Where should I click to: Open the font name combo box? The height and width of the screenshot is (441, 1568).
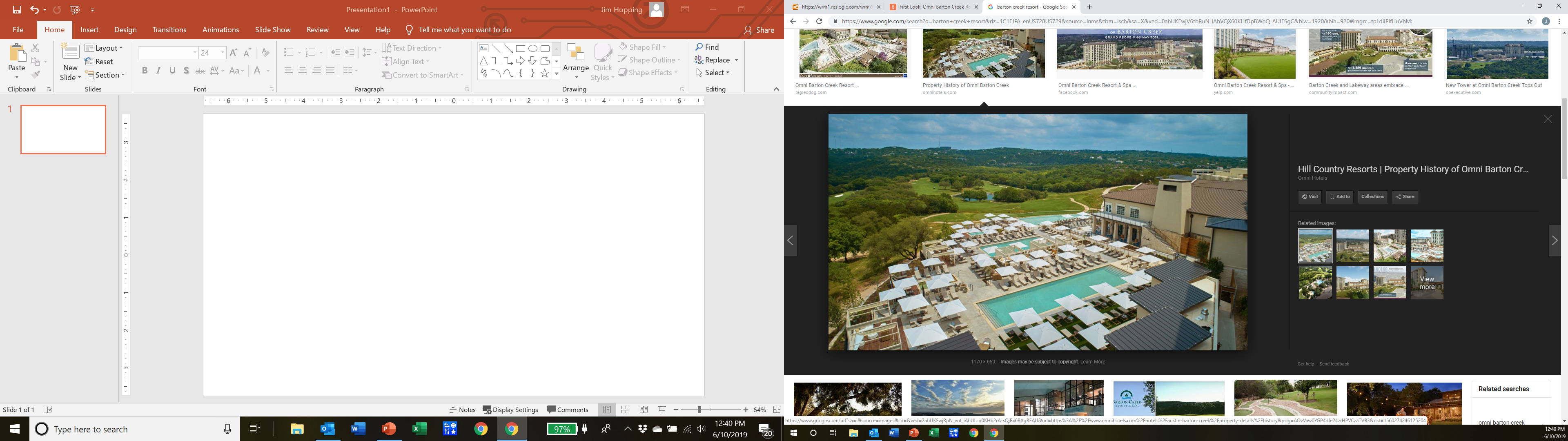click(168, 53)
